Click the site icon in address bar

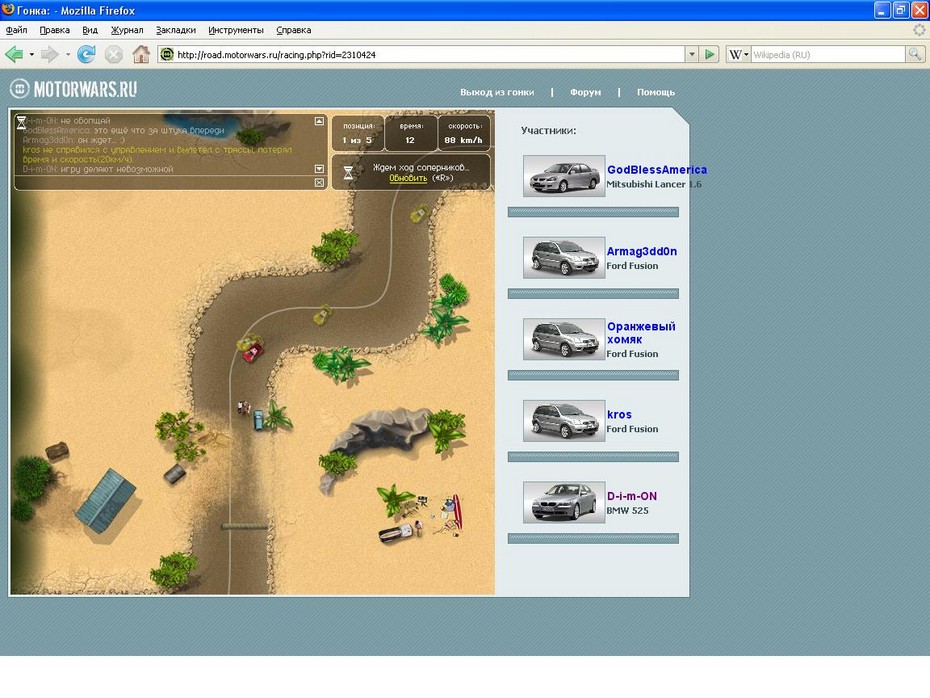(167, 55)
